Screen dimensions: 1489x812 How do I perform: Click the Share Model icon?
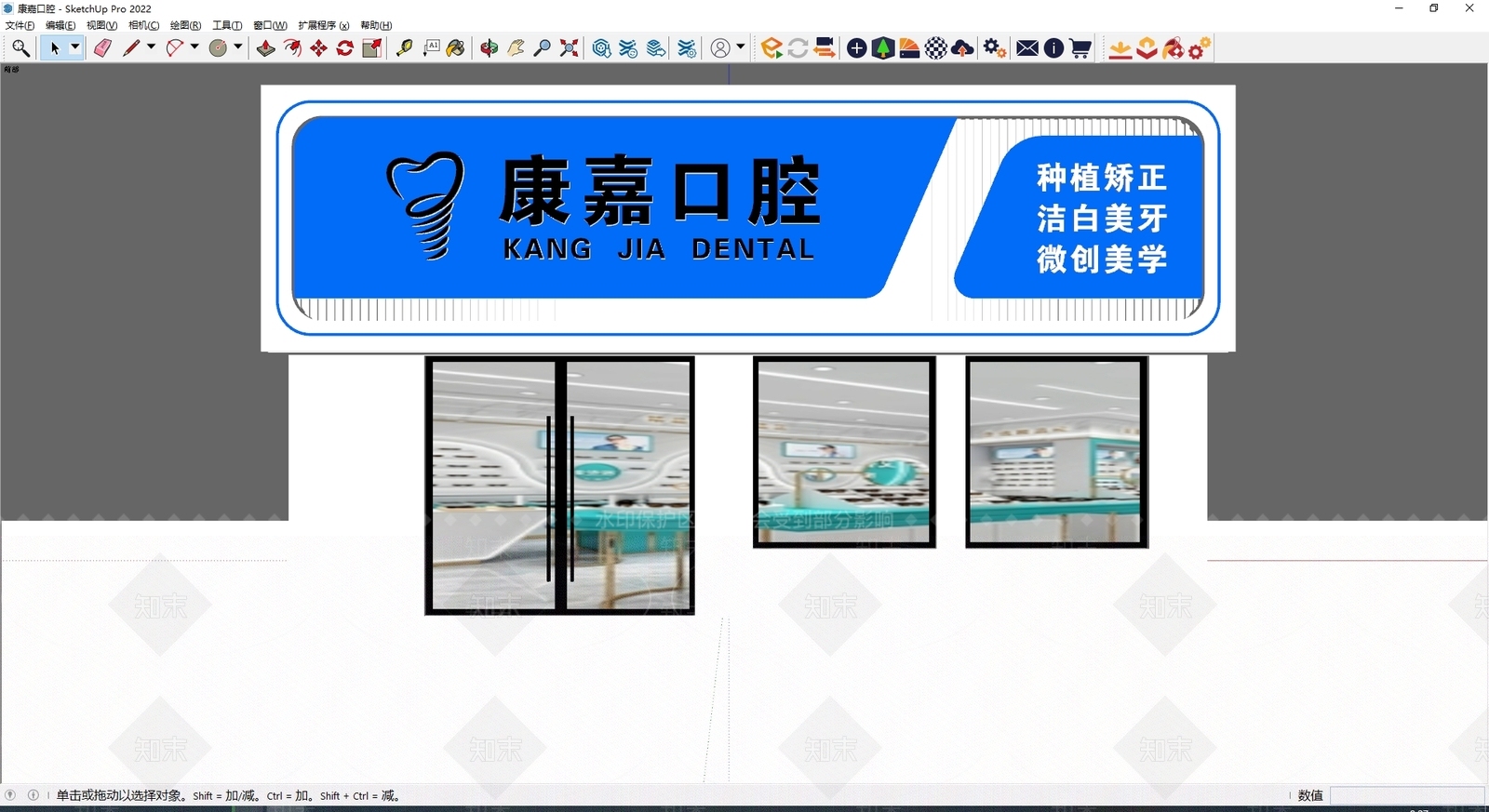tap(629, 48)
